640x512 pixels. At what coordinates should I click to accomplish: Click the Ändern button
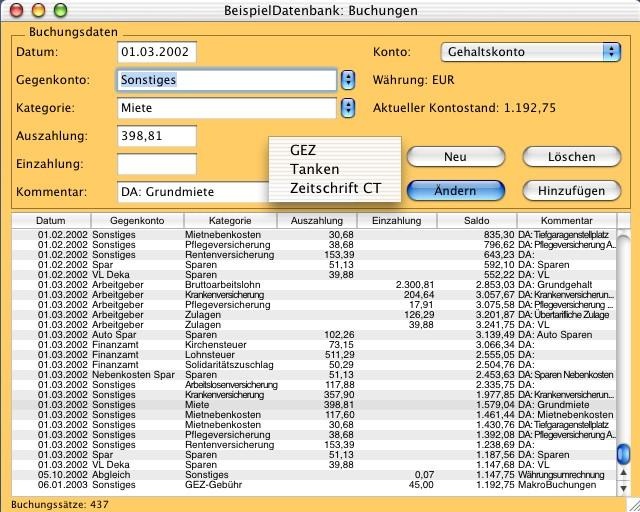point(456,191)
